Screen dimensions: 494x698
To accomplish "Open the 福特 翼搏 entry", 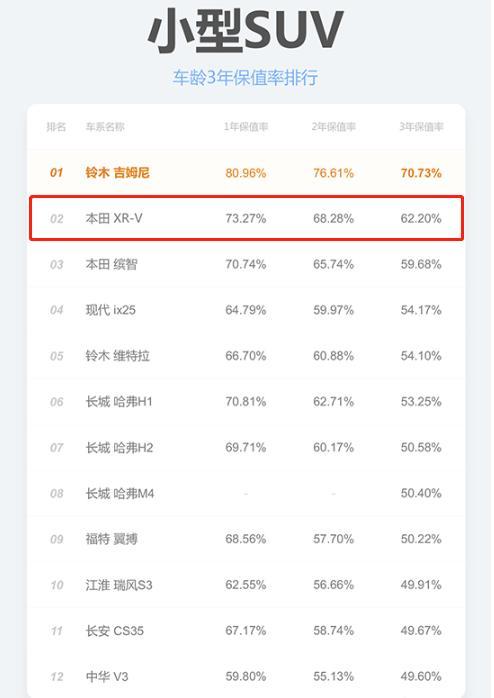I will click(111, 539).
